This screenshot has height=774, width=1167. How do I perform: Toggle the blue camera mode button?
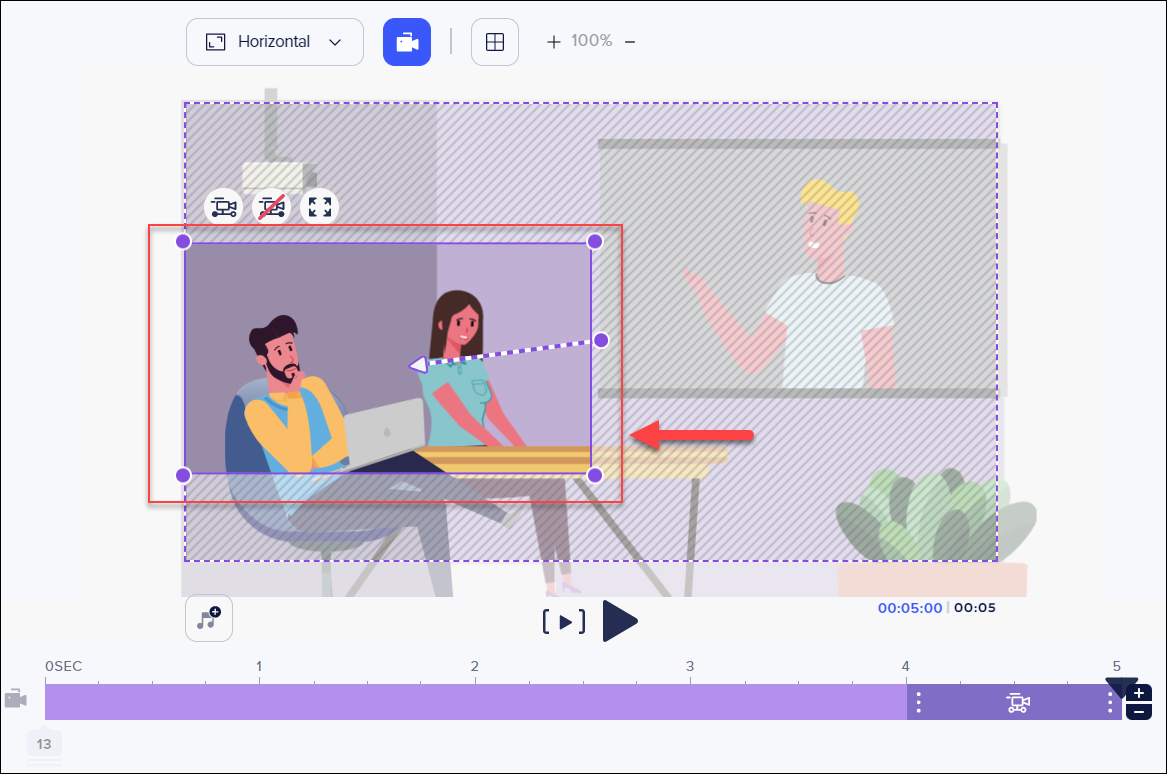(x=406, y=42)
